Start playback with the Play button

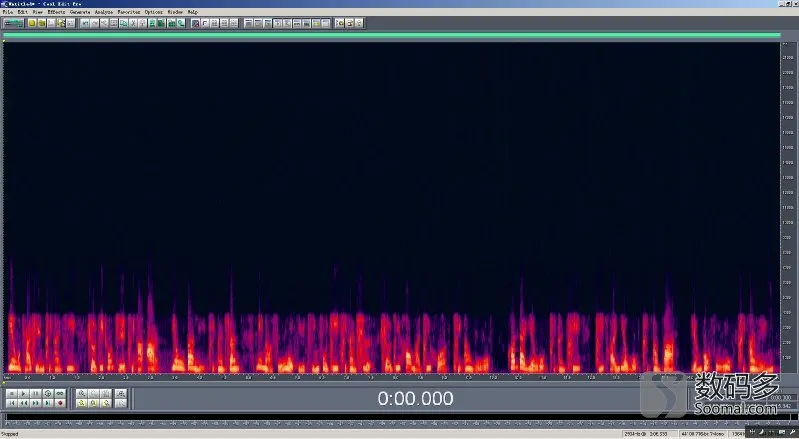point(23,394)
